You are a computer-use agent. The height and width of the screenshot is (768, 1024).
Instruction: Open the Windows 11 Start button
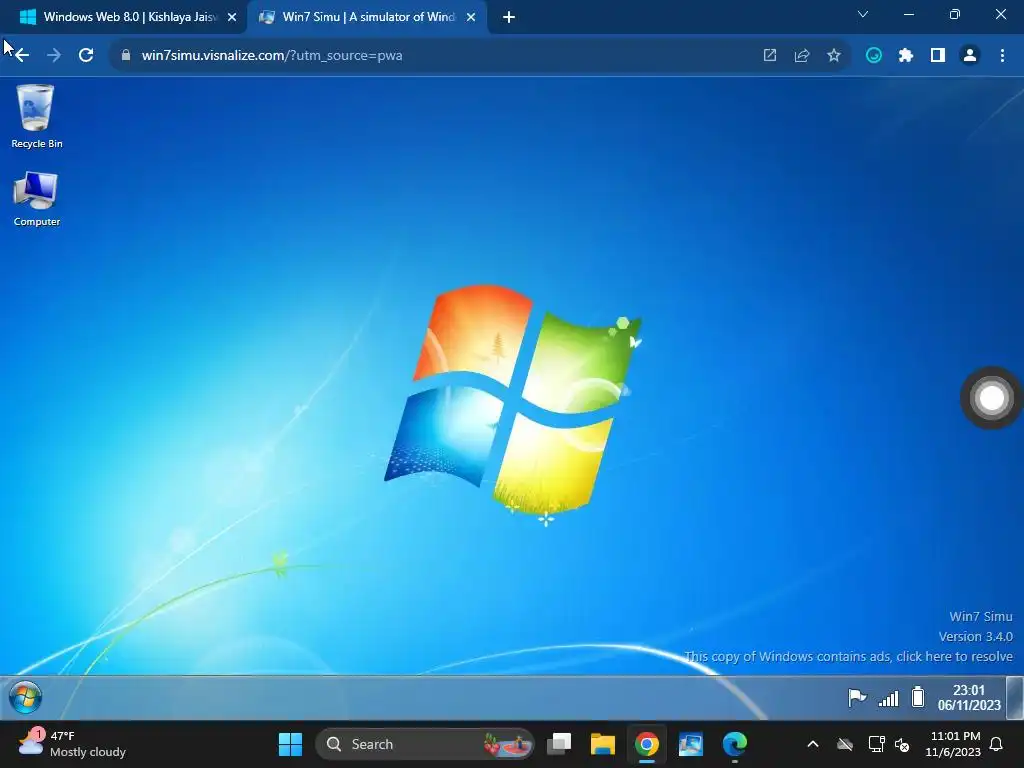[291, 744]
